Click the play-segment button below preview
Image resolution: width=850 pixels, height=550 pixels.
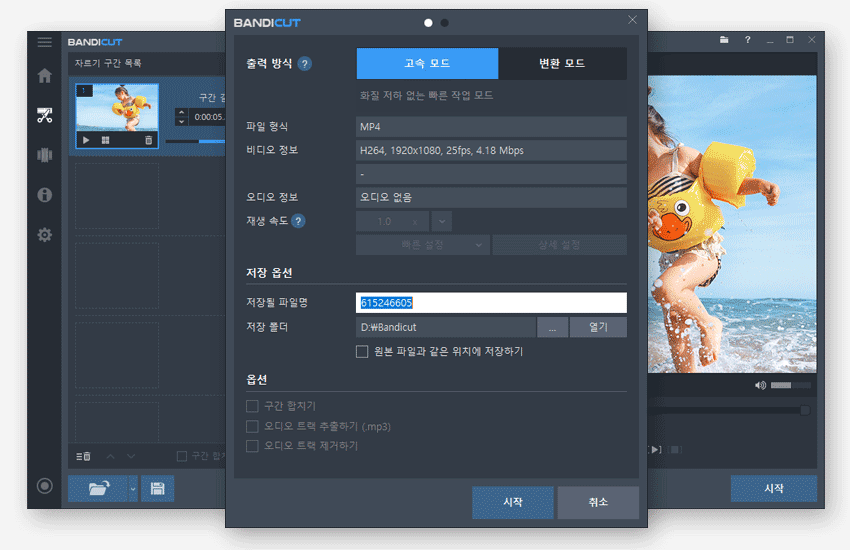coord(655,449)
